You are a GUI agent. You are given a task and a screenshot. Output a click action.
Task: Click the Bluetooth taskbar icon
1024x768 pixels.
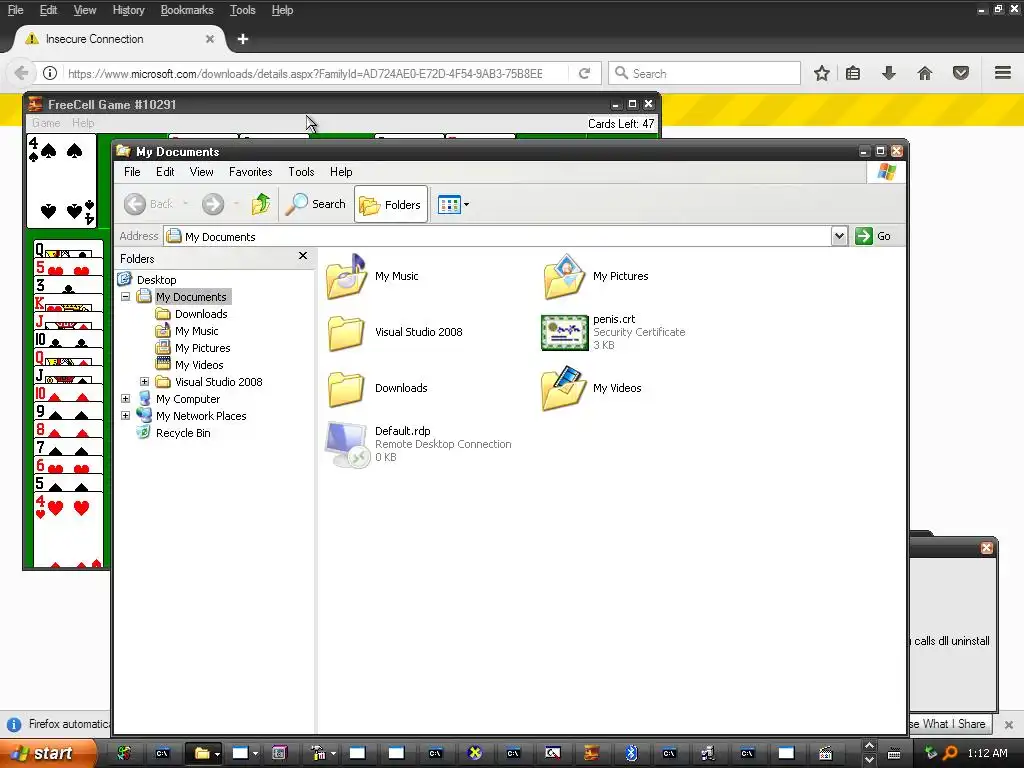click(x=631, y=753)
